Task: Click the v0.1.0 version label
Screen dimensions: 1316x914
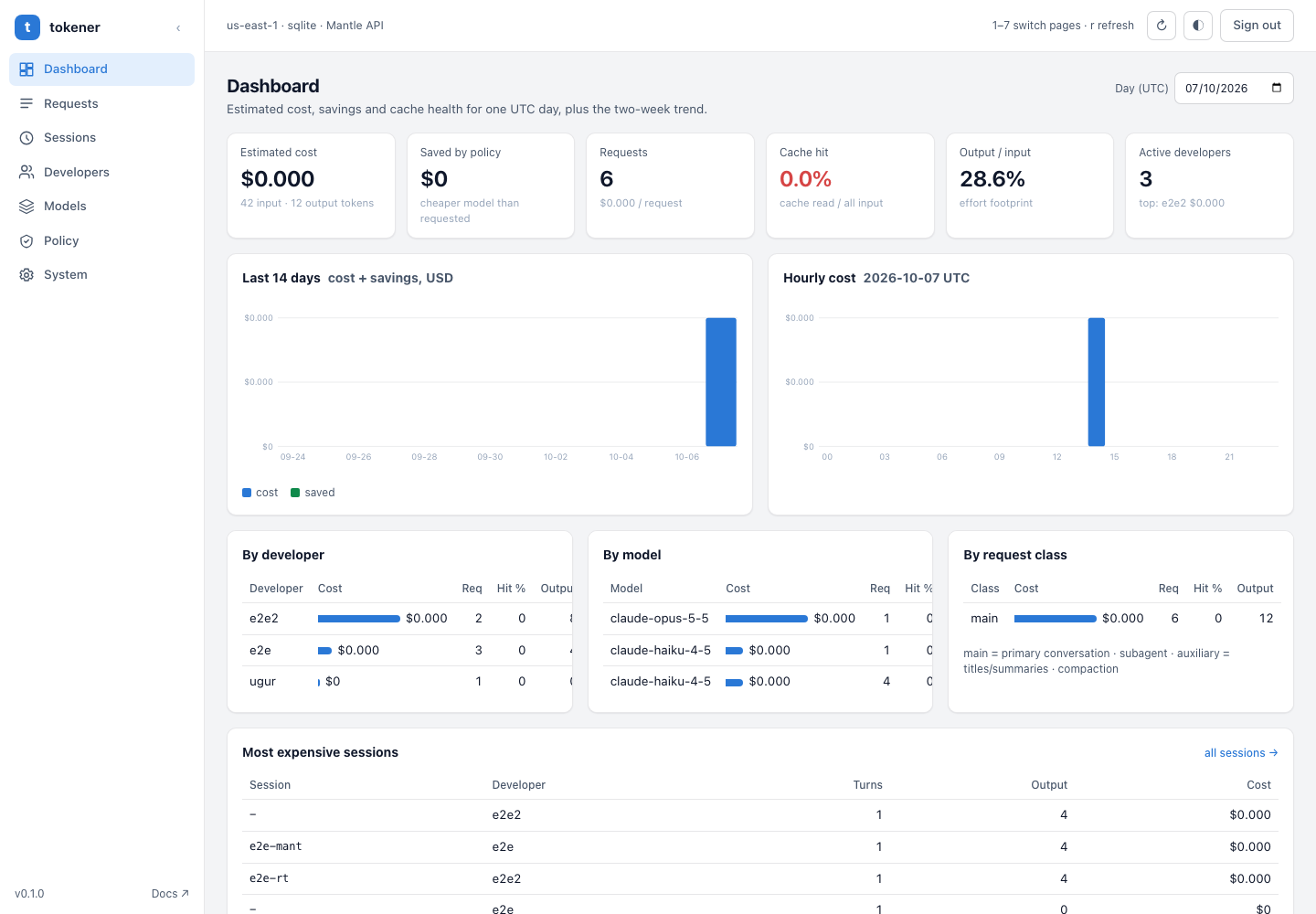Action: click(x=29, y=894)
